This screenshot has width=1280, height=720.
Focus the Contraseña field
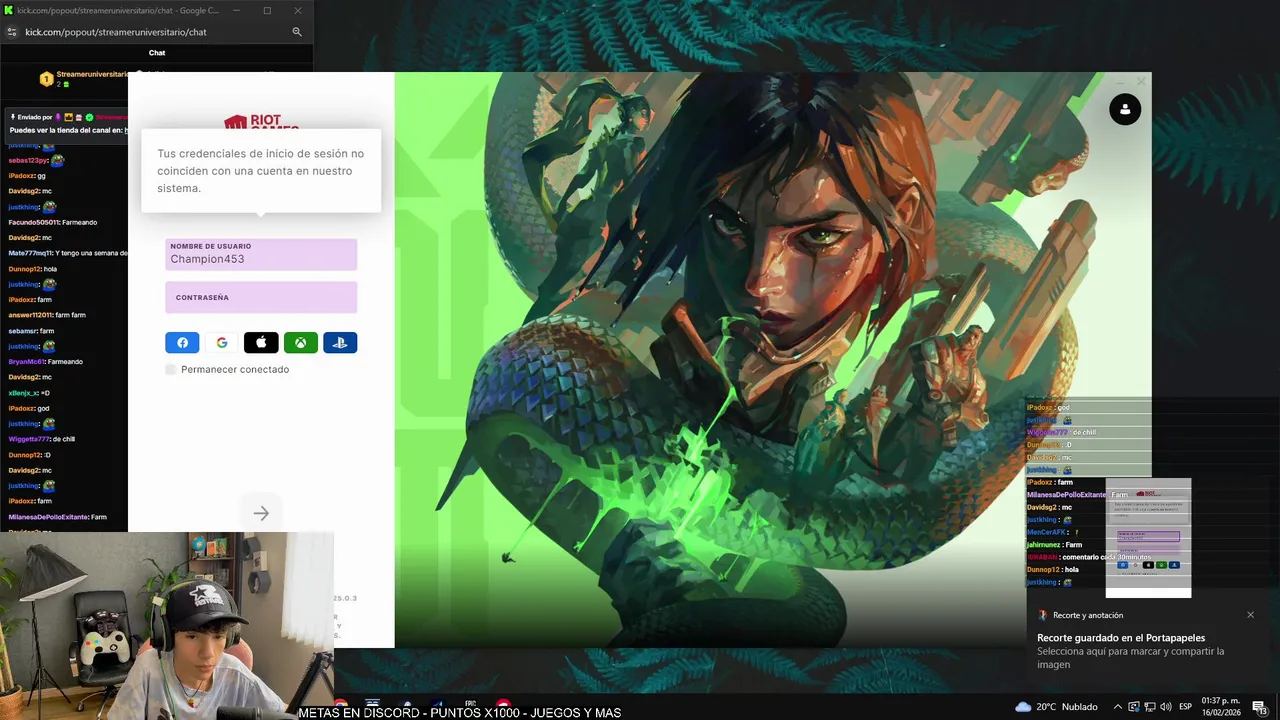tap(261, 297)
